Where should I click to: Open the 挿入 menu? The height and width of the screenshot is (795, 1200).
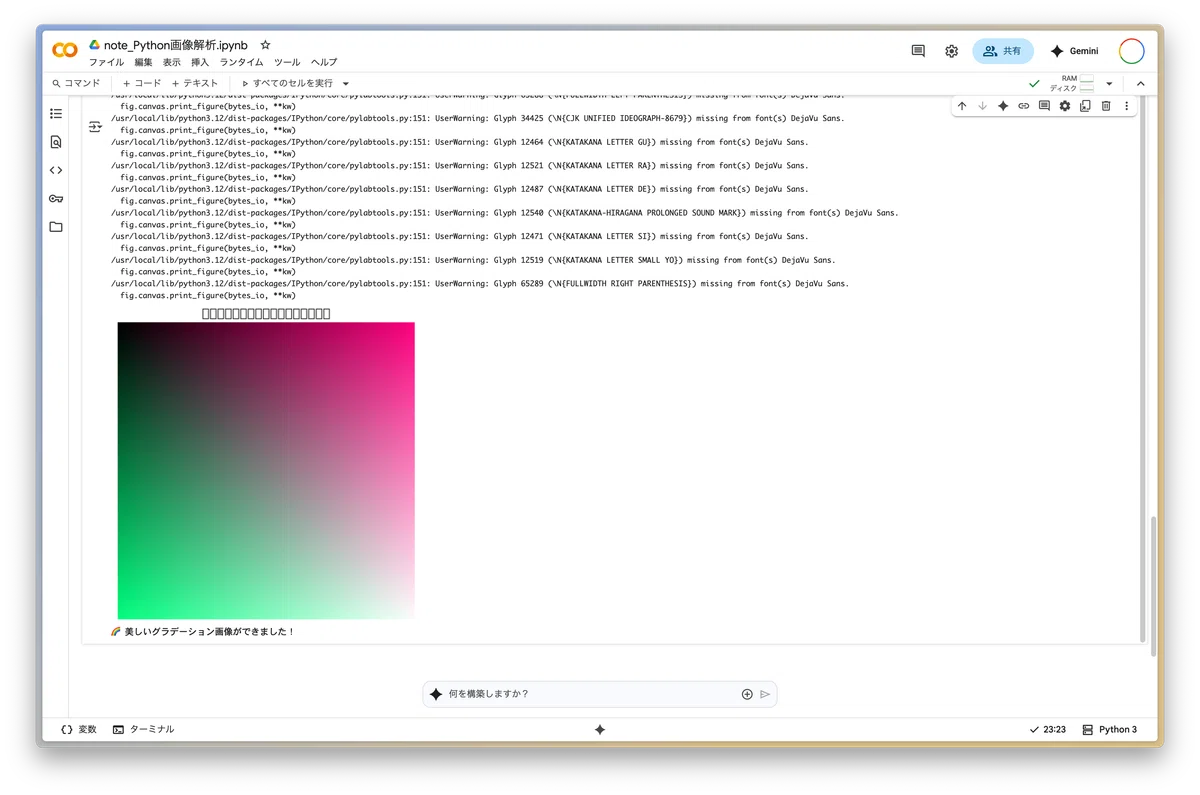[200, 62]
